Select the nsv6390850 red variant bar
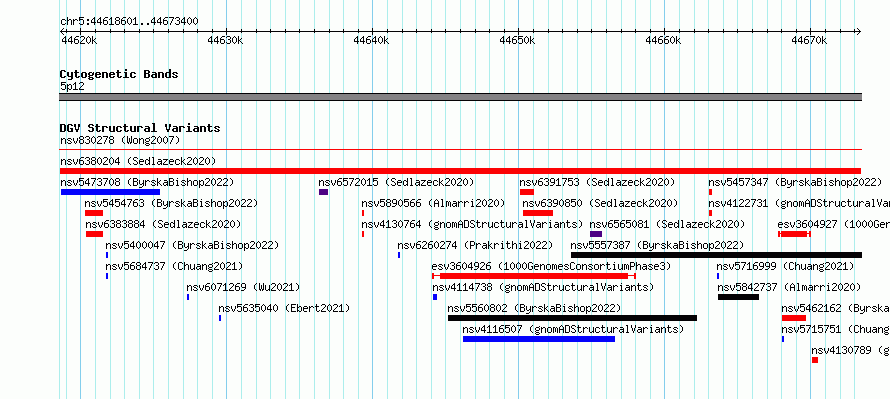The width and height of the screenshot is (890, 399). pos(538,213)
